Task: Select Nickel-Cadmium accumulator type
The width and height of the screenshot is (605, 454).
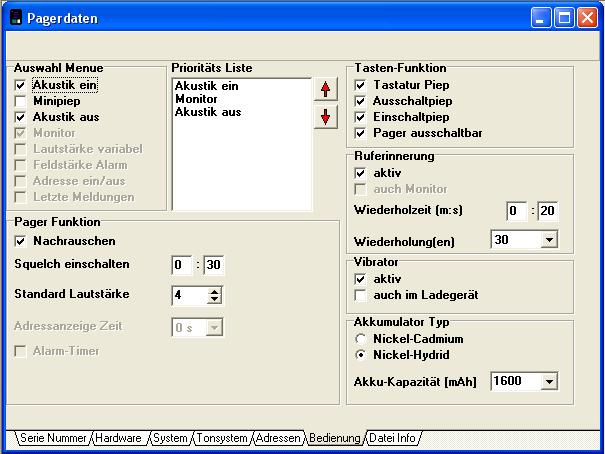Action: [361, 339]
